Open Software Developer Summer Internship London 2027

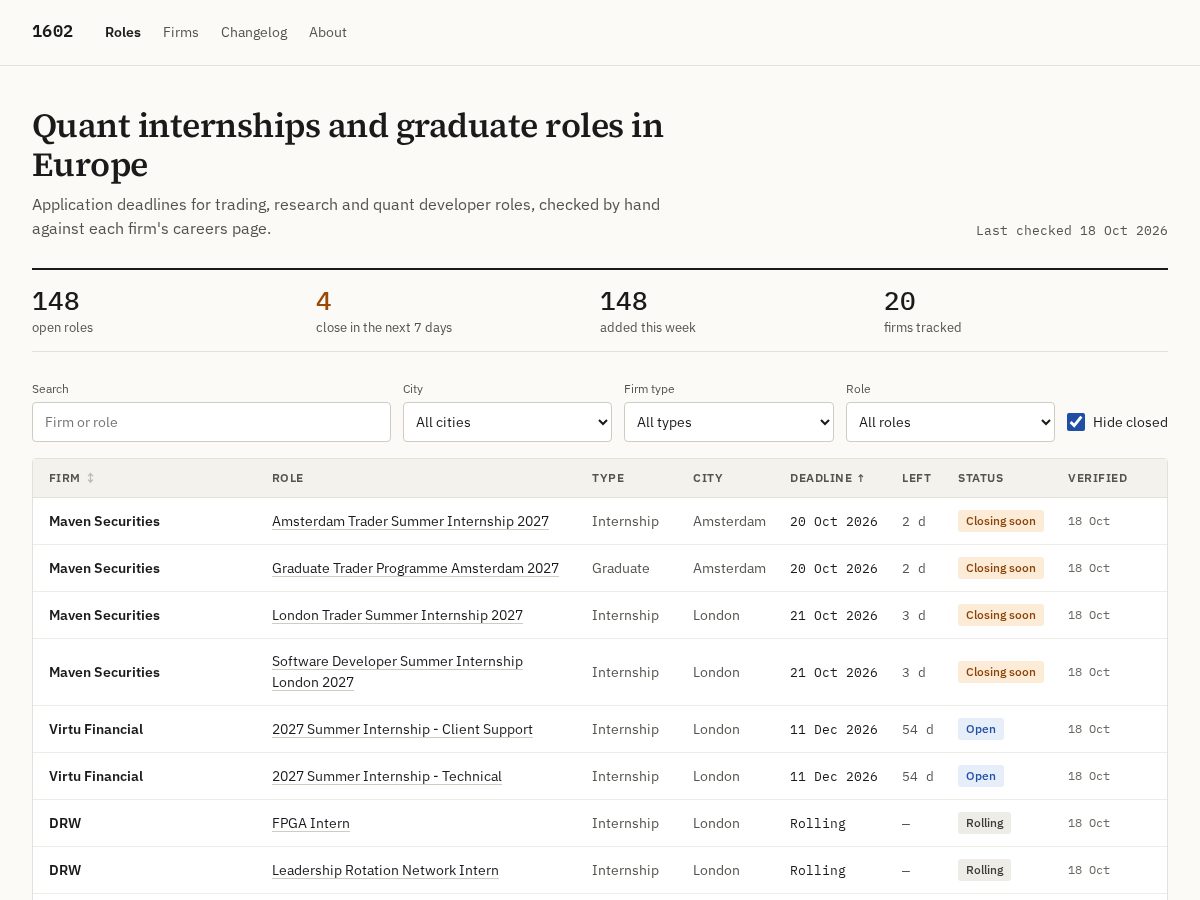[397, 672]
